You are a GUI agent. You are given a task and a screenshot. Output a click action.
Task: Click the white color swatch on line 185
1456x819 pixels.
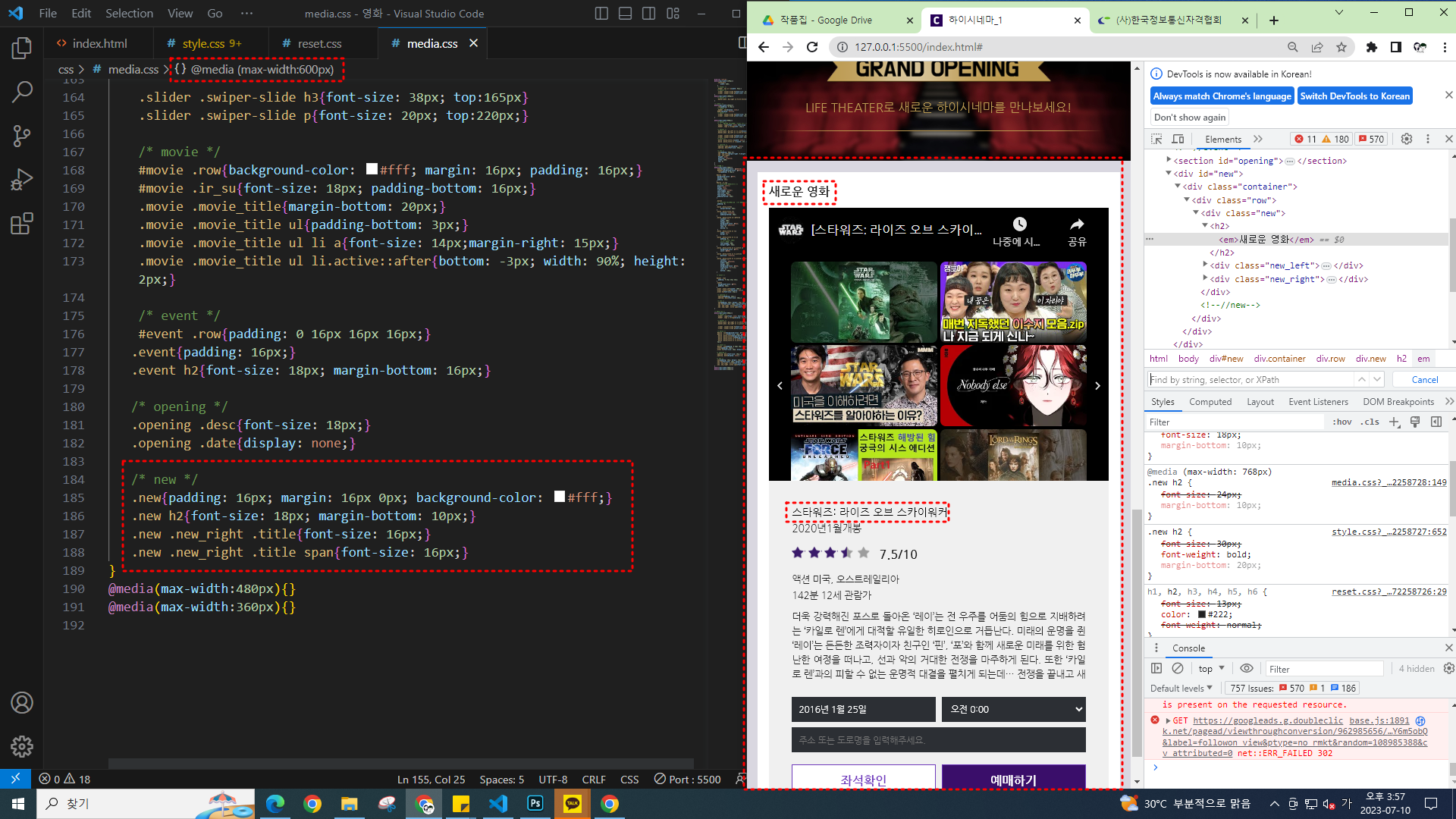pyautogui.click(x=560, y=497)
